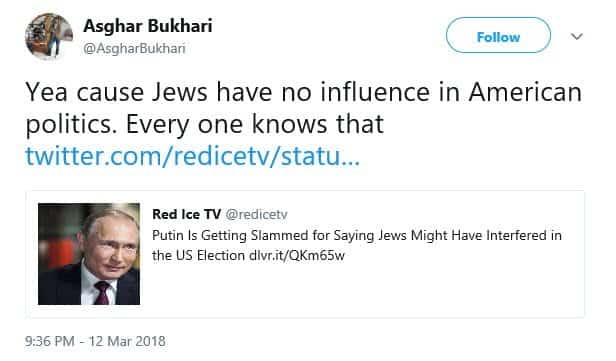Image resolution: width=616 pixels, height=361 pixels.
Task: Open the @AsgharBukhari handle link
Action: (x=134, y=48)
